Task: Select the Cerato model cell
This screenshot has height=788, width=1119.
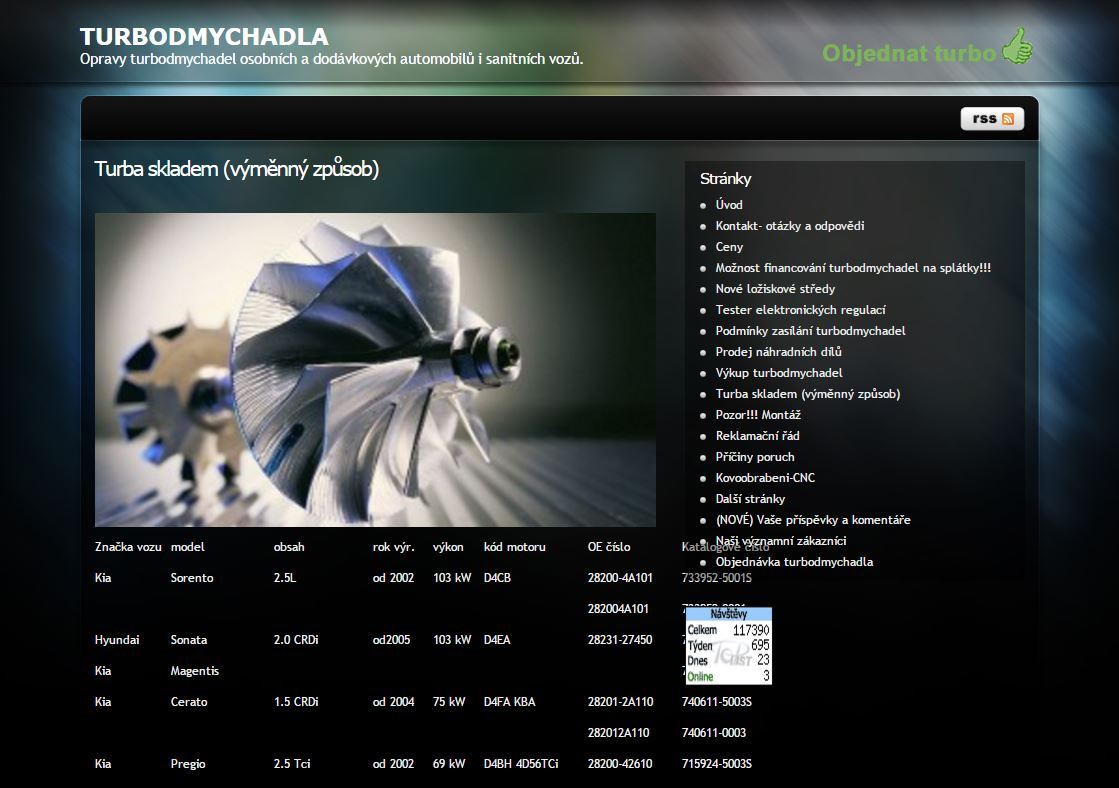Action: point(189,702)
